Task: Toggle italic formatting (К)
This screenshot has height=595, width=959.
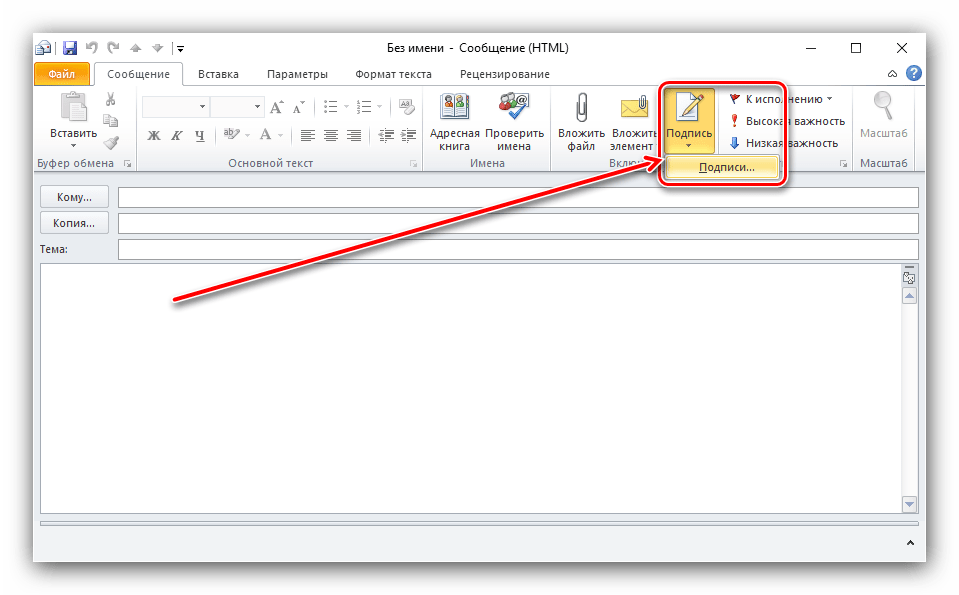Action: (177, 136)
